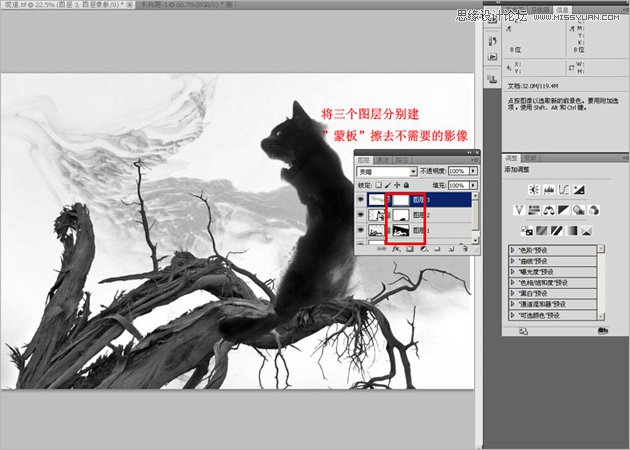This screenshot has width=630, height=450.
Task: Add a Hue/Saturation adjustment icon
Action: tap(534, 210)
